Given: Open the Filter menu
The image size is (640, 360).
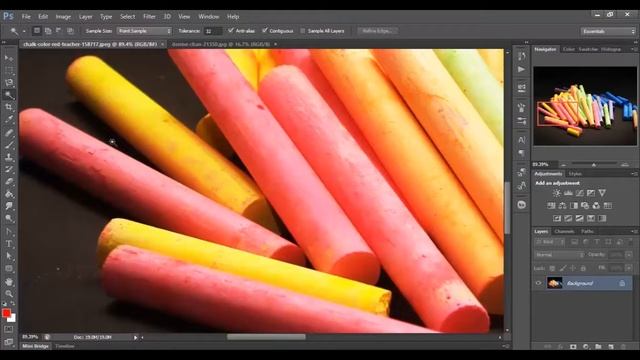Looking at the screenshot, I should point(149,17).
